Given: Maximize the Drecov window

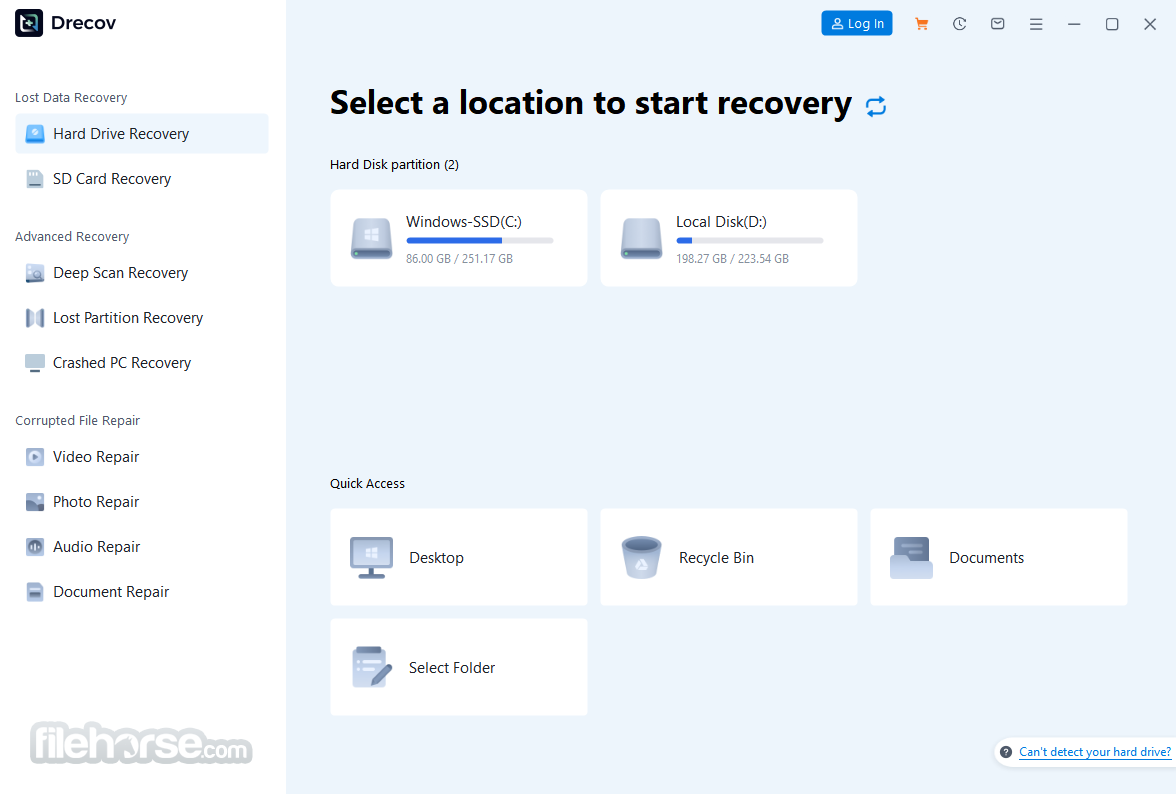Looking at the screenshot, I should (x=1112, y=24).
